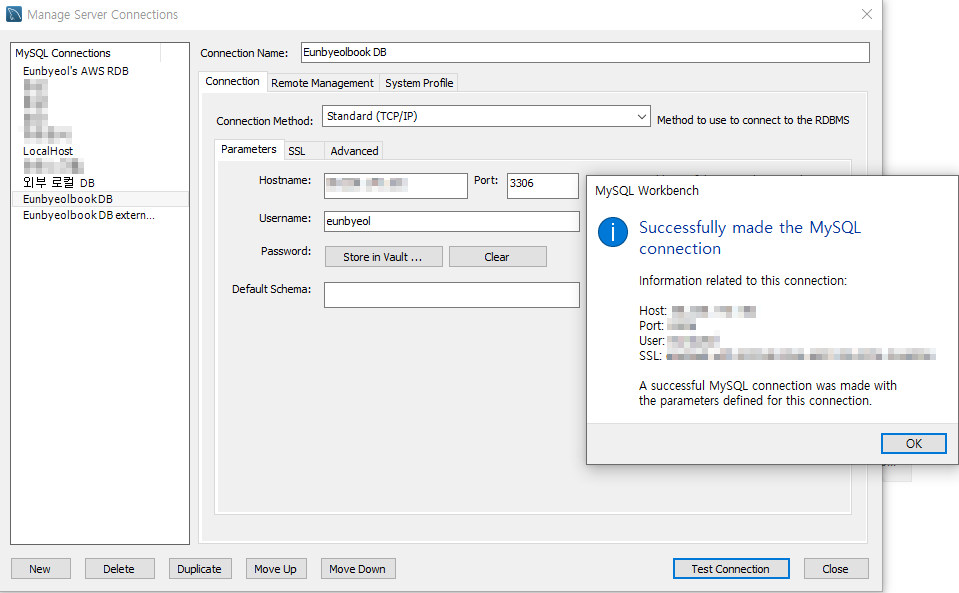Select the Parameters sub-tab
The height and width of the screenshot is (593, 959).
click(249, 149)
